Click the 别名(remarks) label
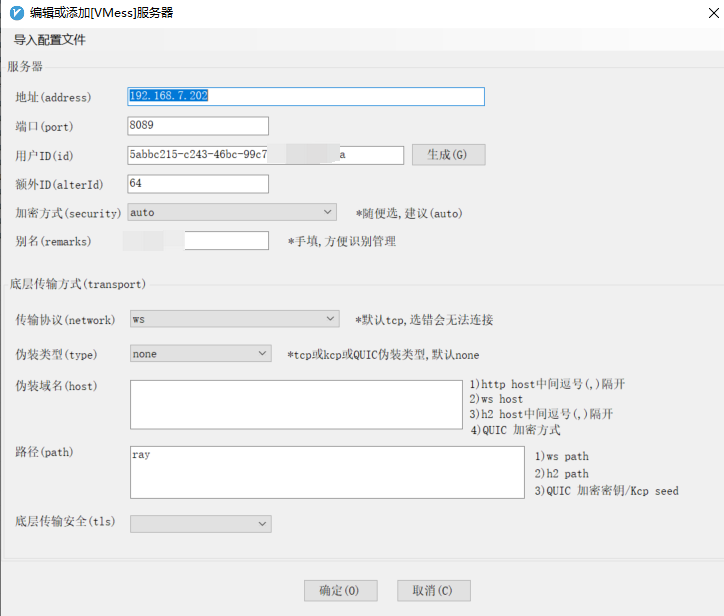The image size is (724, 616). (53, 241)
